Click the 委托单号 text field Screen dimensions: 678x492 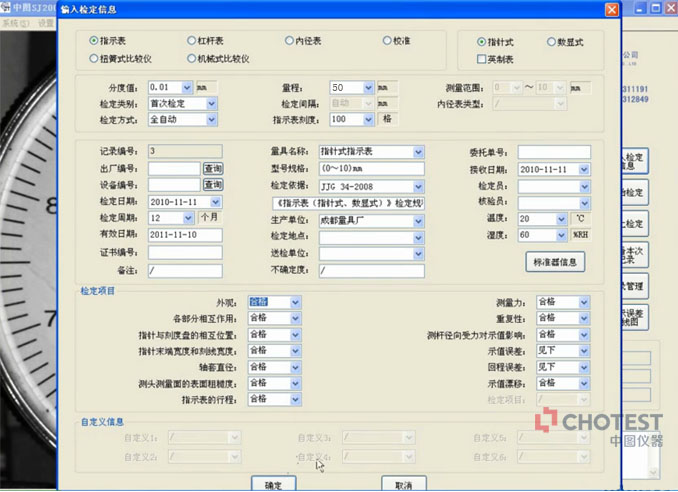pos(553,152)
